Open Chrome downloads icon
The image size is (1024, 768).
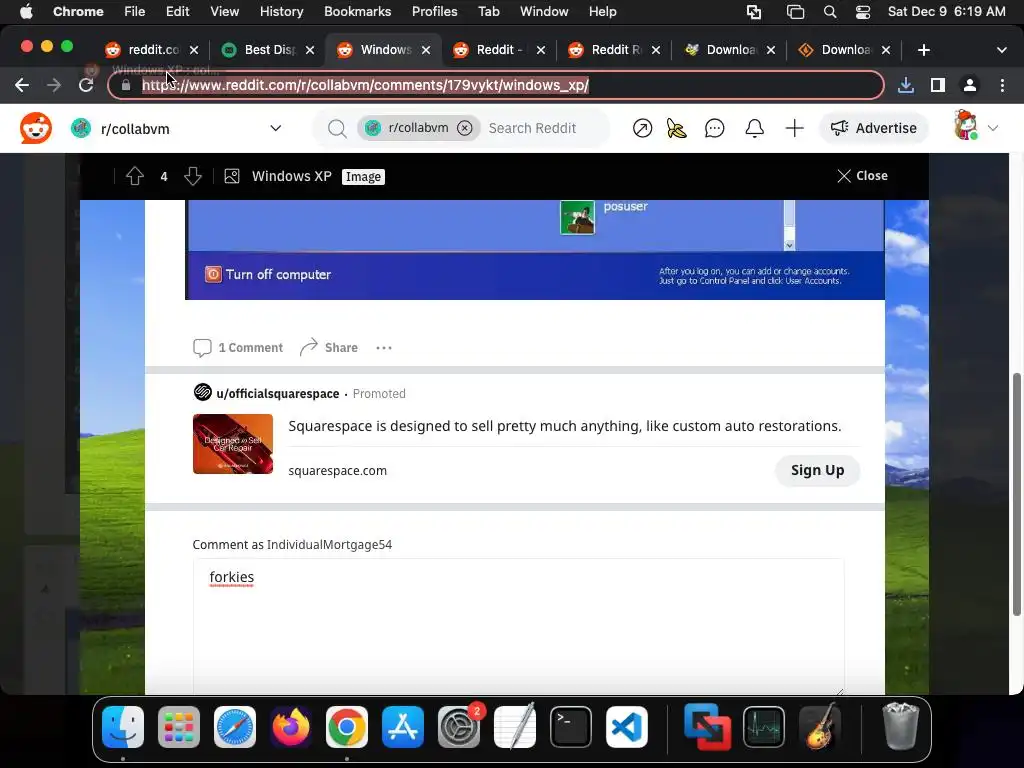point(906,85)
